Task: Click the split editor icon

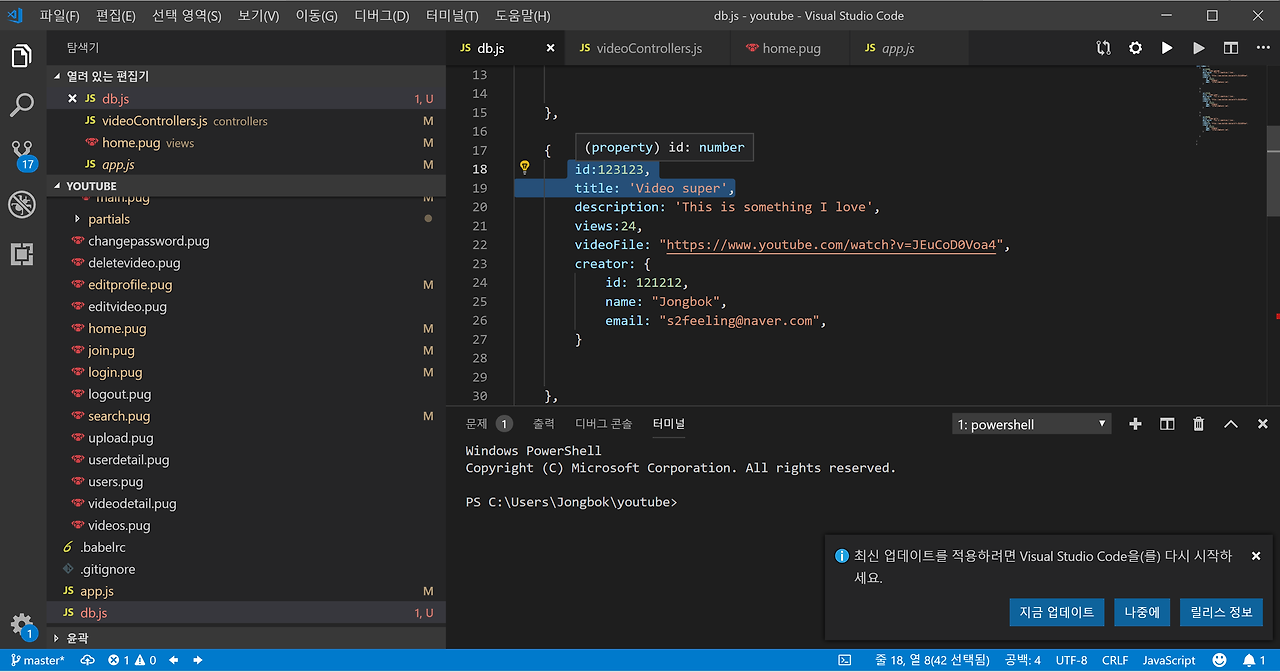Action: click(x=1231, y=48)
